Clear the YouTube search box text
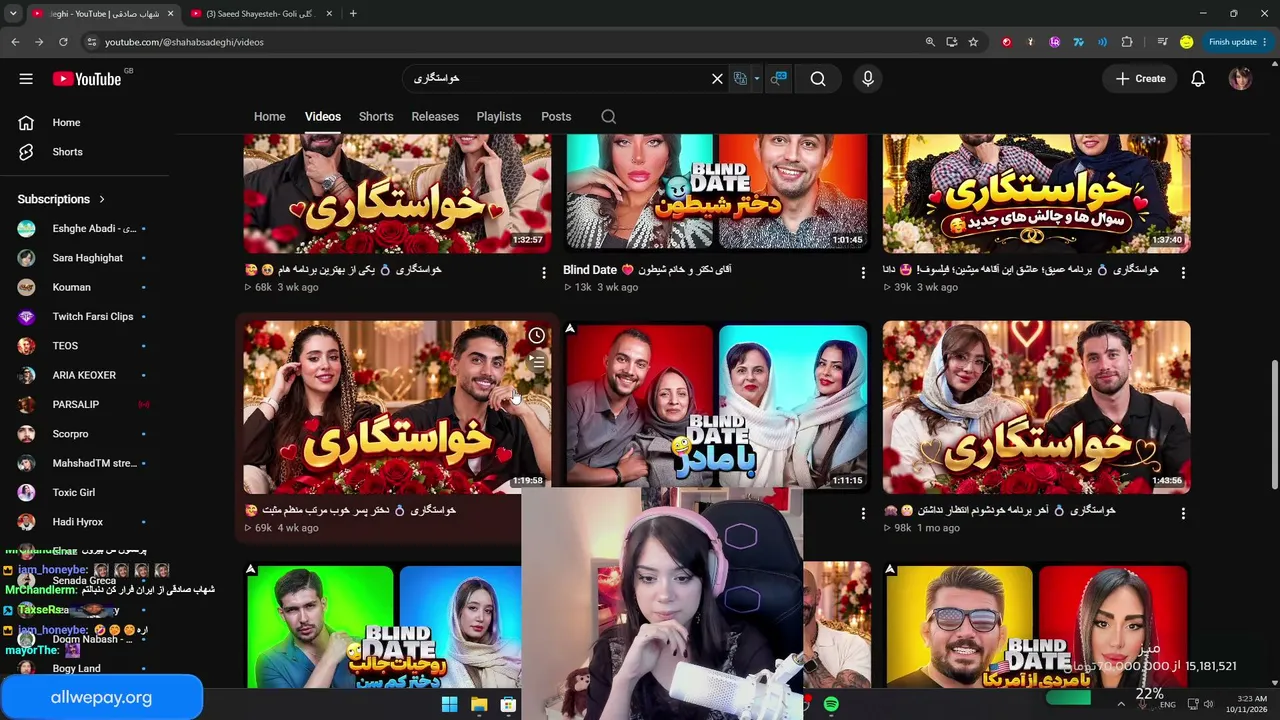The image size is (1280, 720). pyautogui.click(x=717, y=79)
